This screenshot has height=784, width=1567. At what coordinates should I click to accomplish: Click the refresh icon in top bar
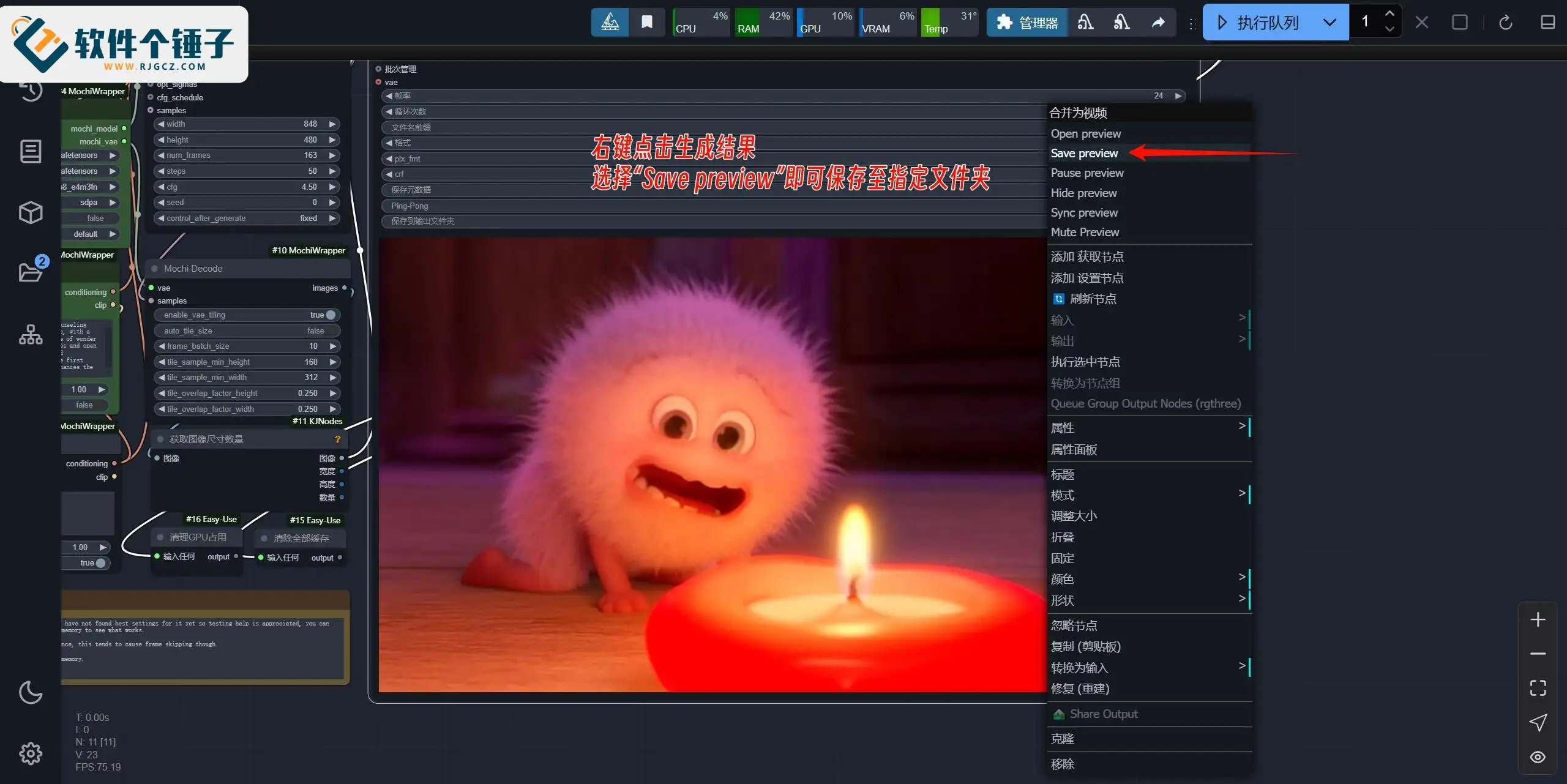tap(1506, 23)
